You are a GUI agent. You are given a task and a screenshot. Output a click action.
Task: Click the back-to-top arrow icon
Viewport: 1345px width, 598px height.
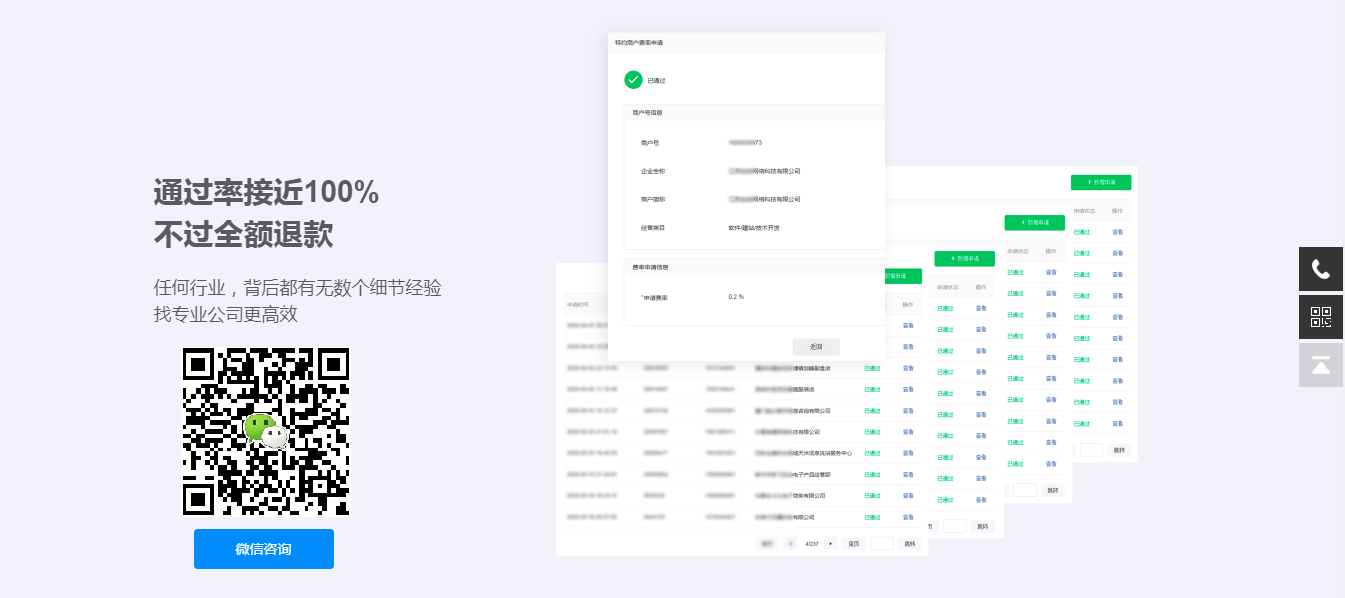click(x=1321, y=365)
